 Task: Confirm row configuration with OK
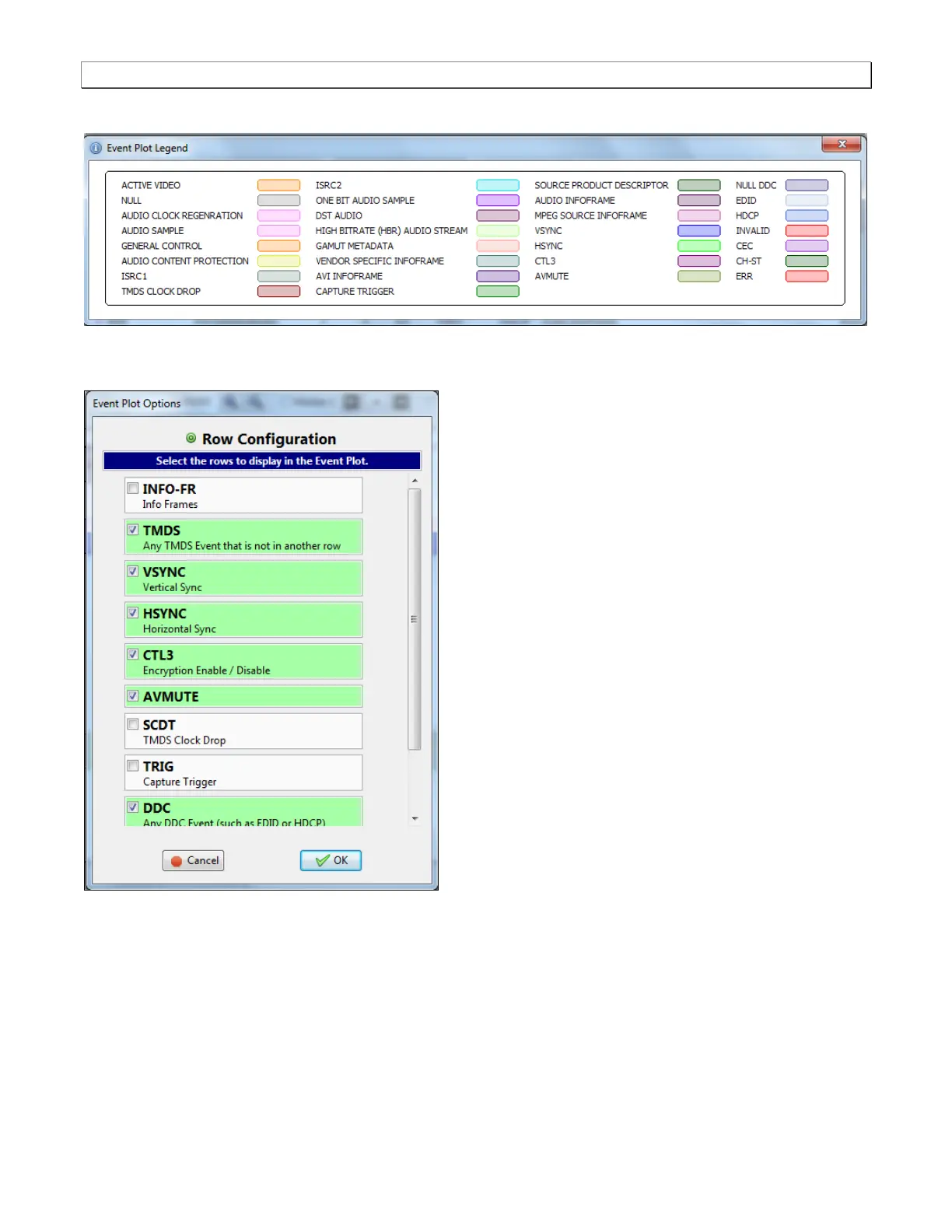[331, 860]
